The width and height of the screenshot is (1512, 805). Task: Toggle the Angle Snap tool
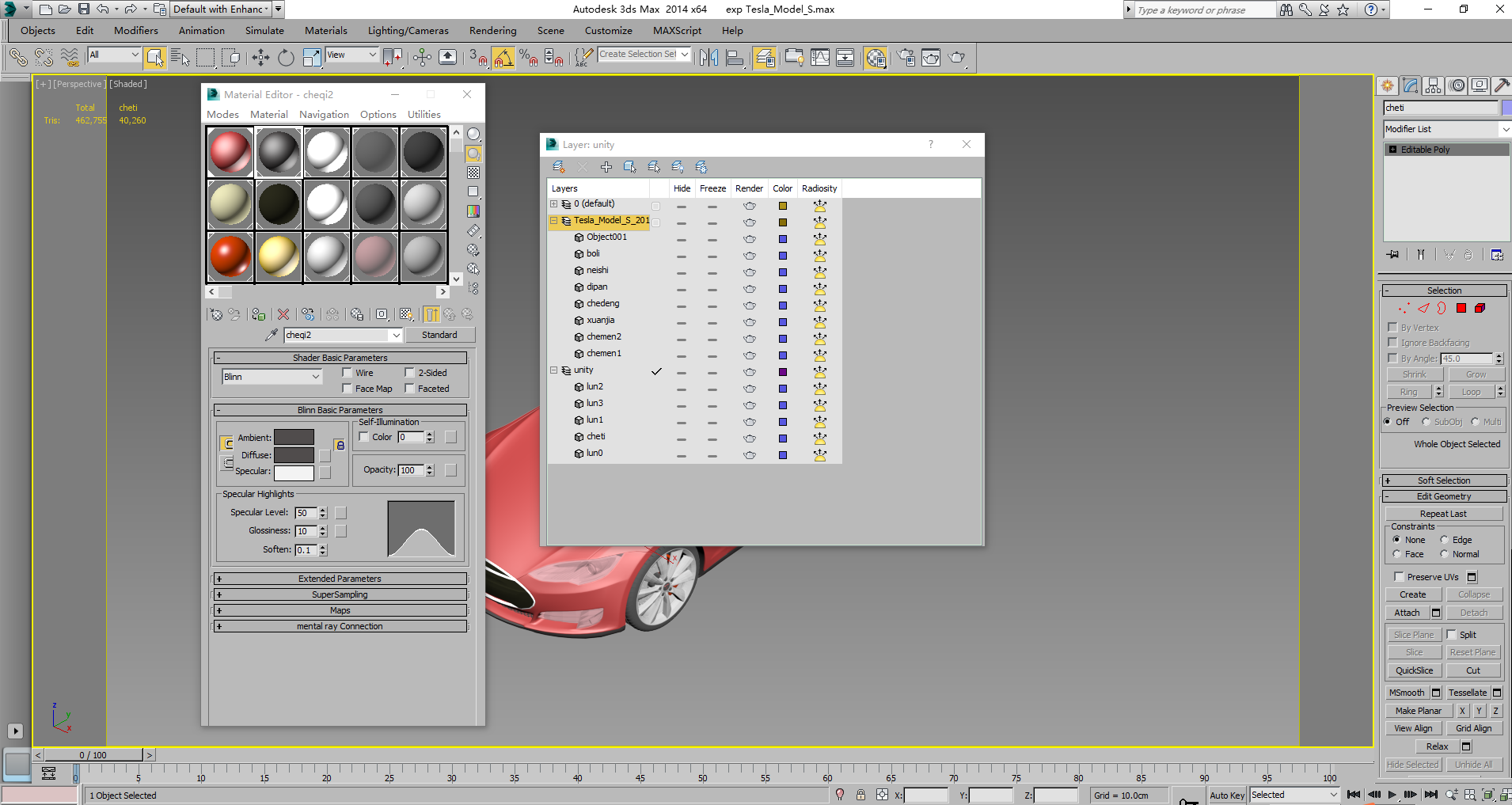(503, 57)
